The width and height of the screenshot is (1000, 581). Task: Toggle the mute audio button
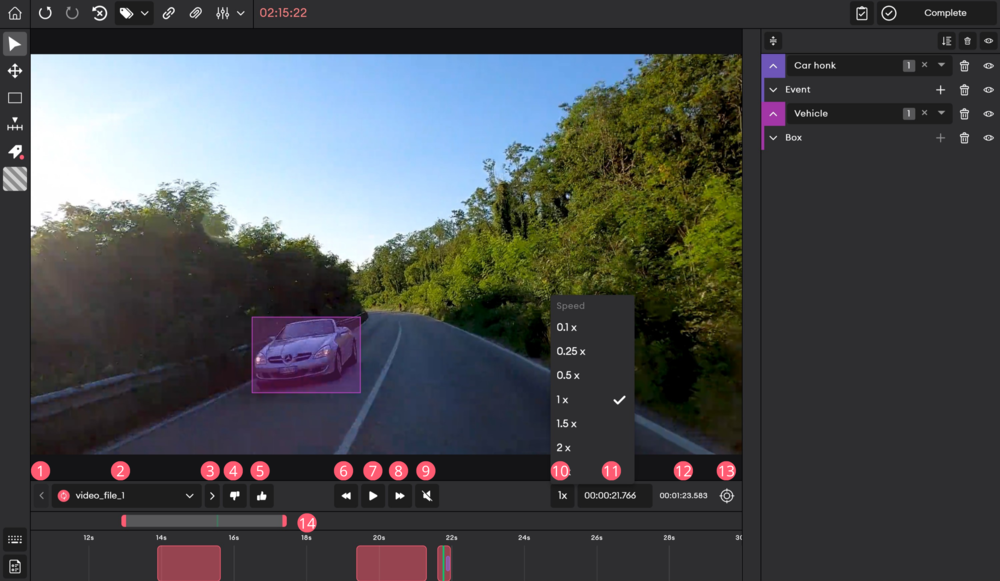coord(427,496)
